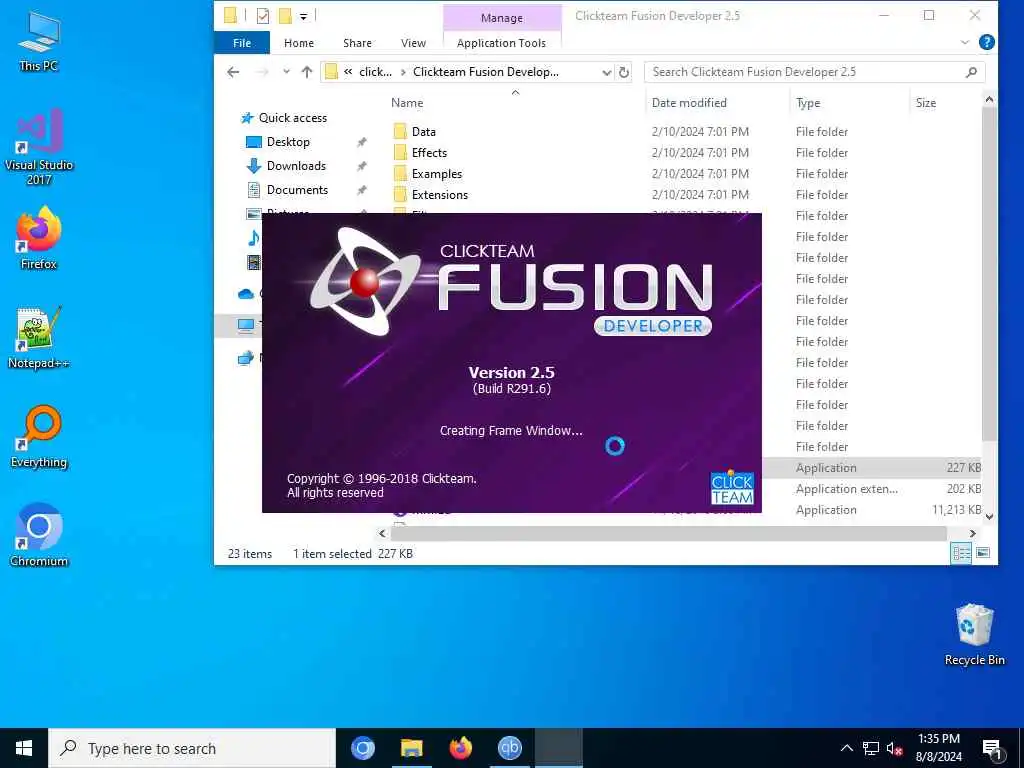Click quick access New Folder icon

pos(285,16)
